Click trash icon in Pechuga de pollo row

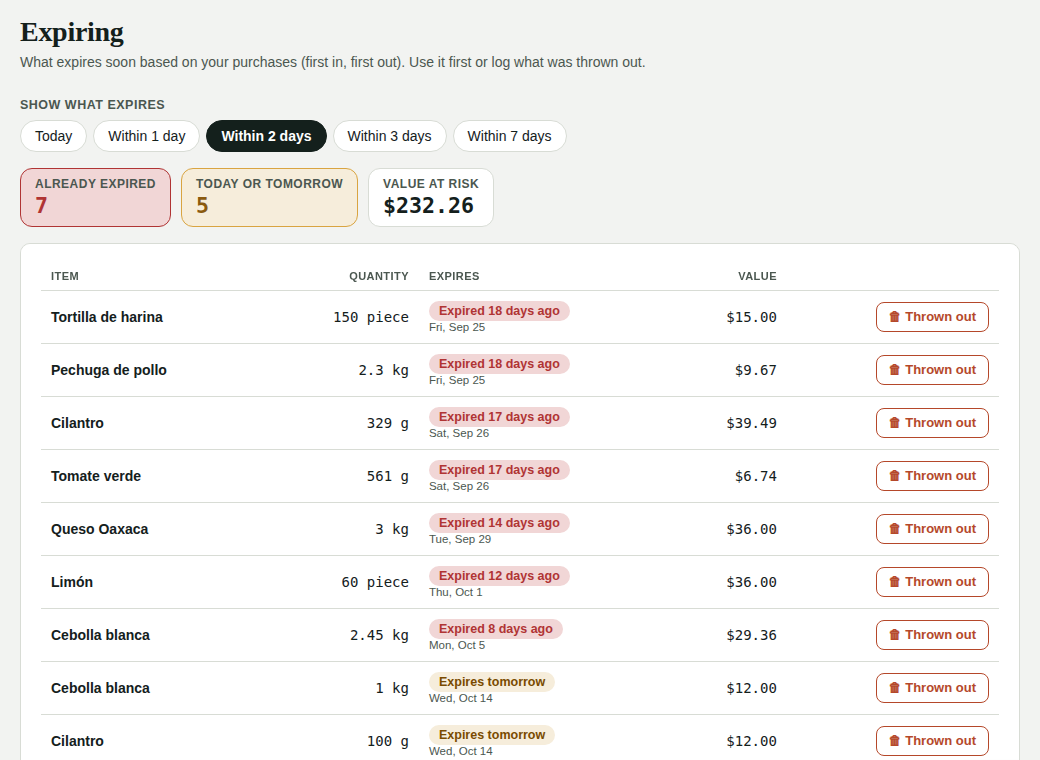pyautogui.click(x=894, y=370)
